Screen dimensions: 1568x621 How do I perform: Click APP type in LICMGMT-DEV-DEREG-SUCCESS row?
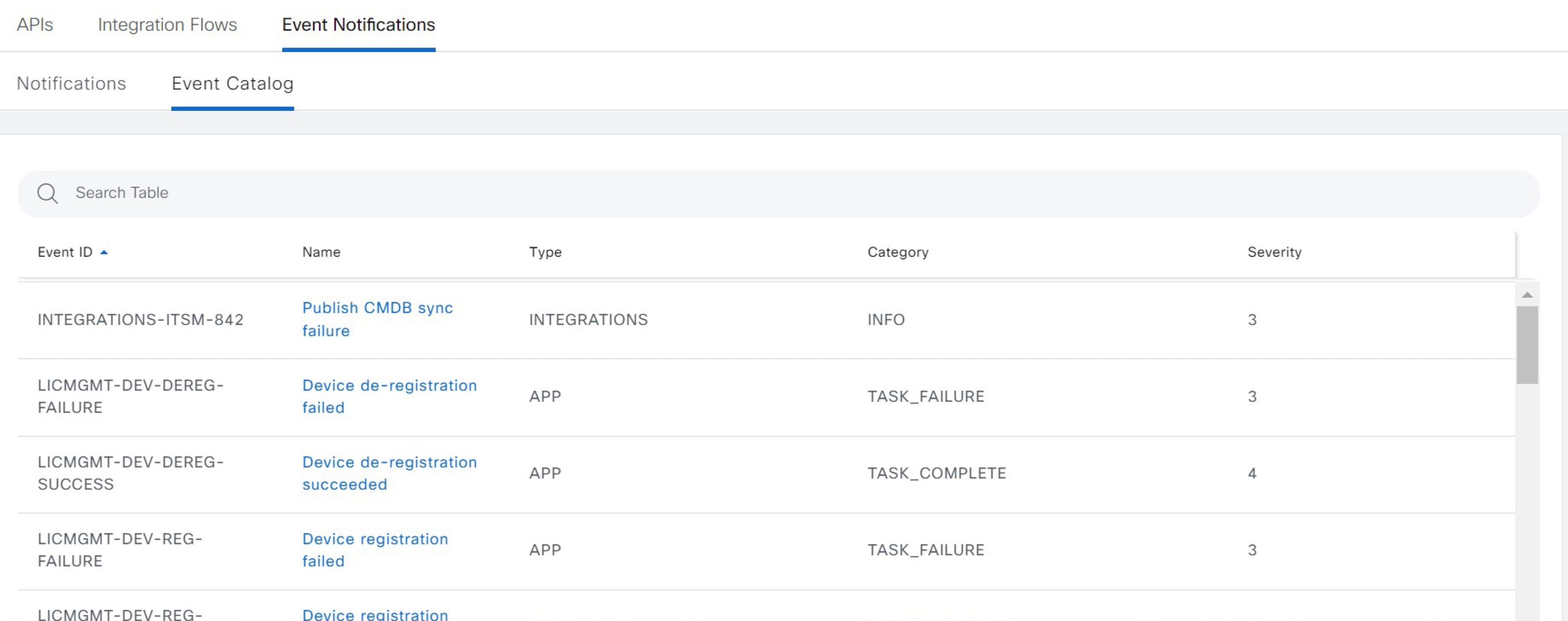[x=545, y=473]
